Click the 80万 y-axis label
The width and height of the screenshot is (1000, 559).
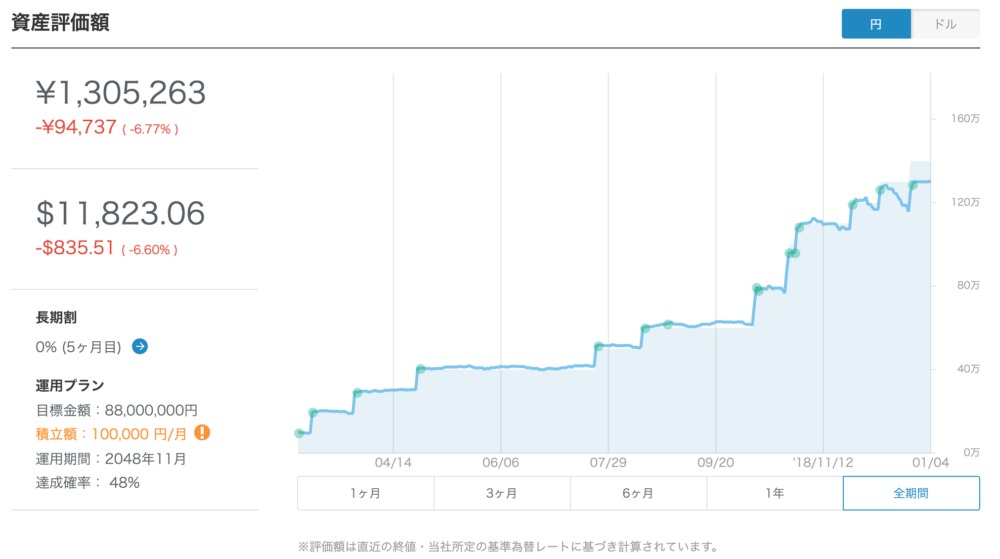pyautogui.click(x=968, y=286)
